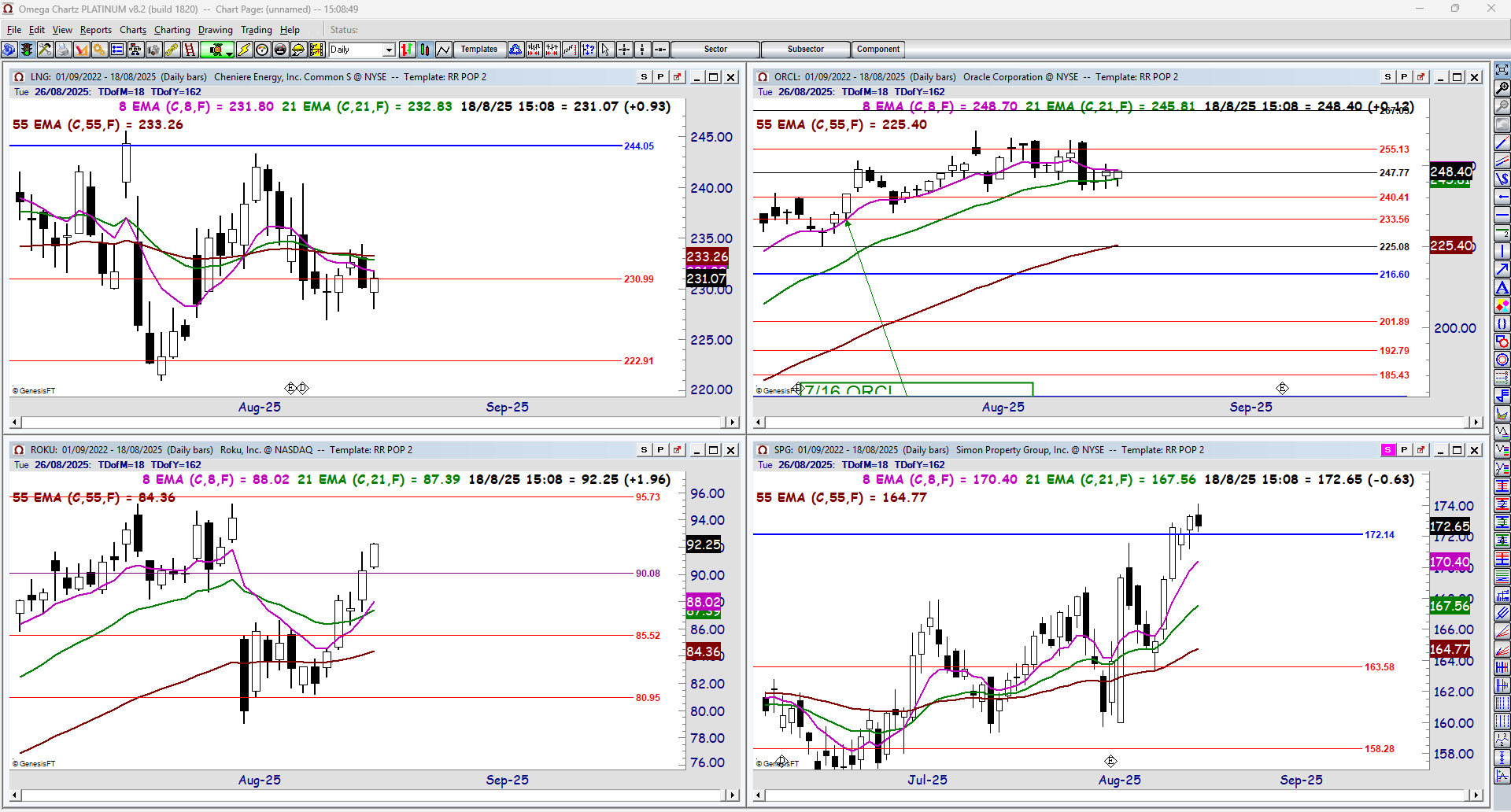Select the vertical line drawing tool
The image size is (1511, 812).
point(1502,251)
